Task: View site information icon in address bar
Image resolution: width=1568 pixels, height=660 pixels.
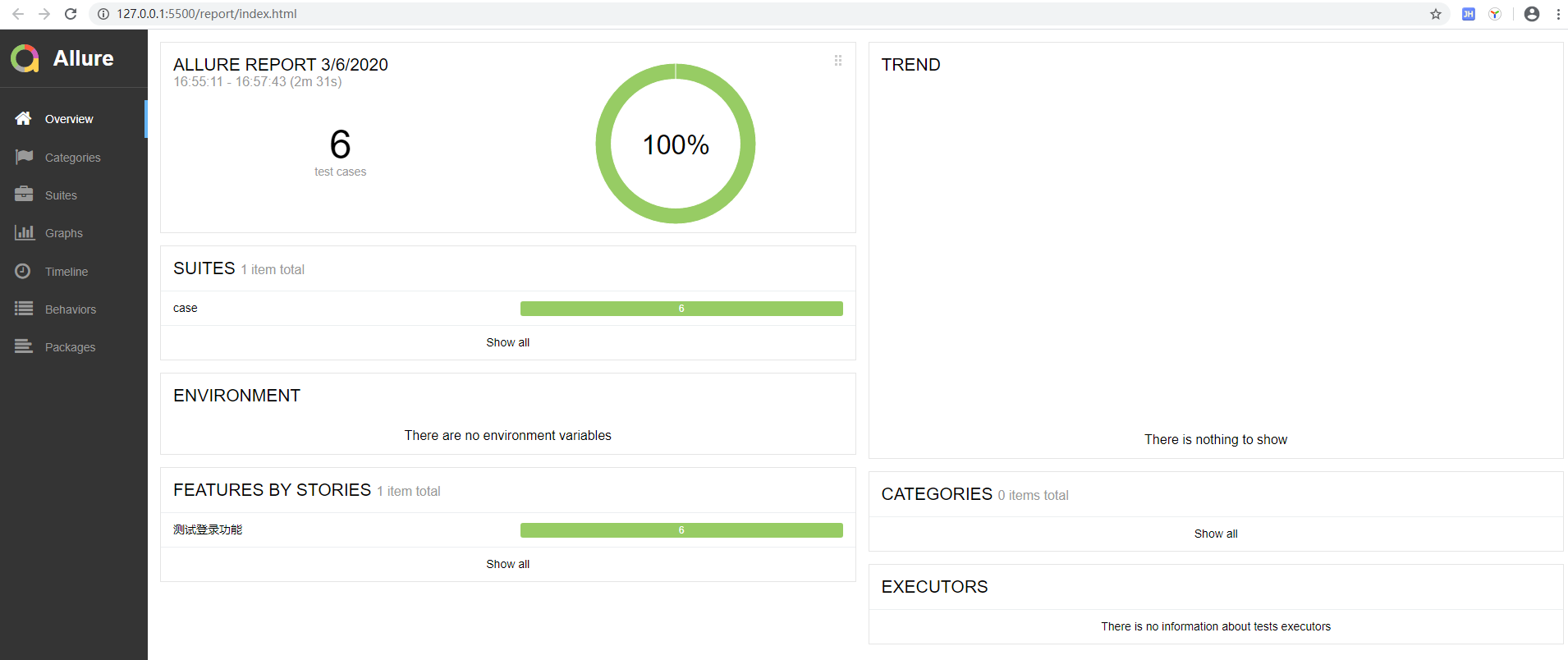Action: tap(103, 14)
